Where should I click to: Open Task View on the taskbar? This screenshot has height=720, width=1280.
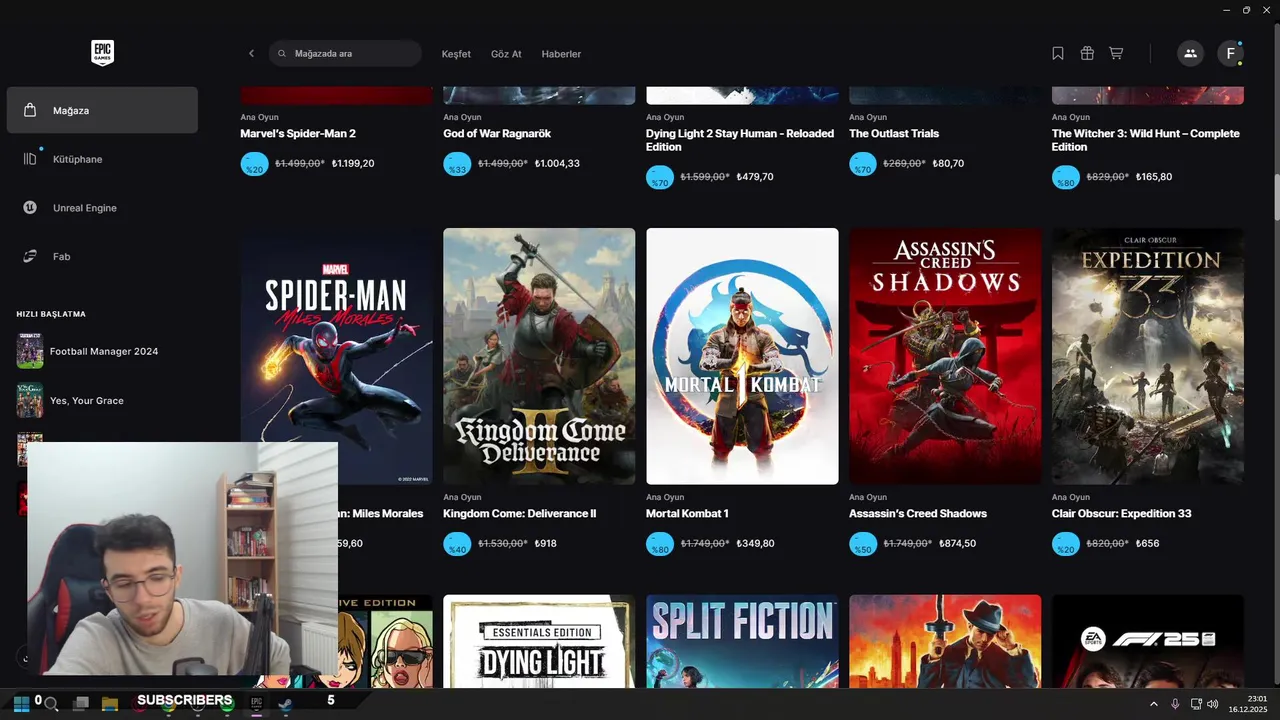[x=81, y=703]
